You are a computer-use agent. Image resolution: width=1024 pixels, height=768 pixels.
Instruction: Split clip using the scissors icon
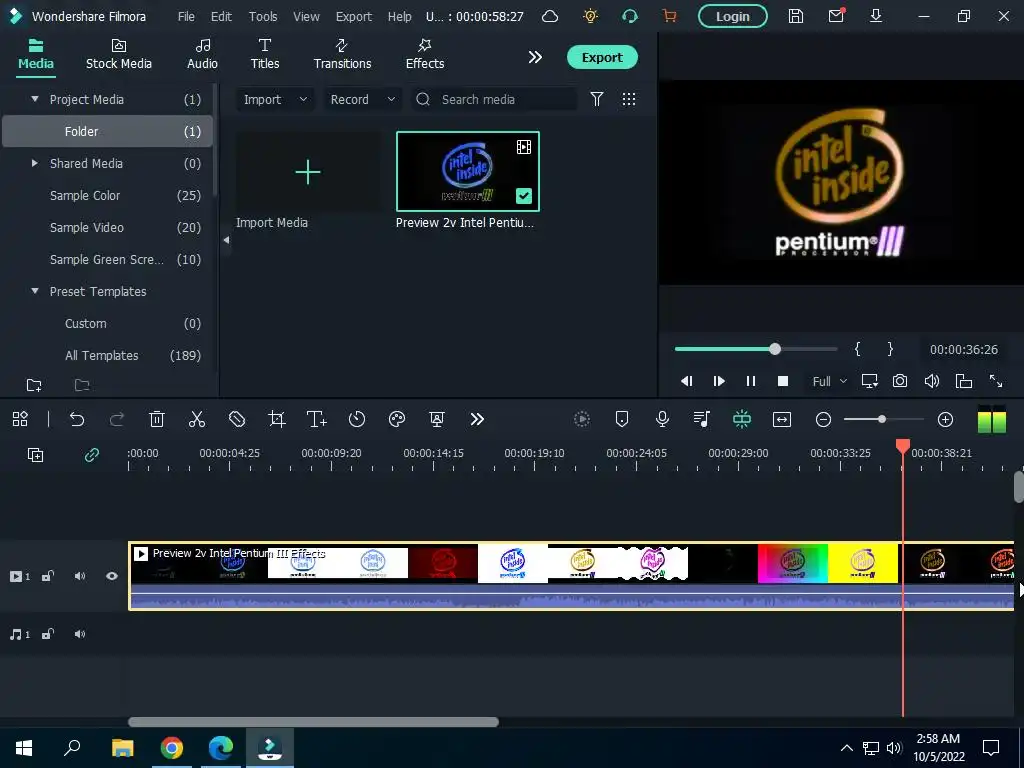pos(197,419)
